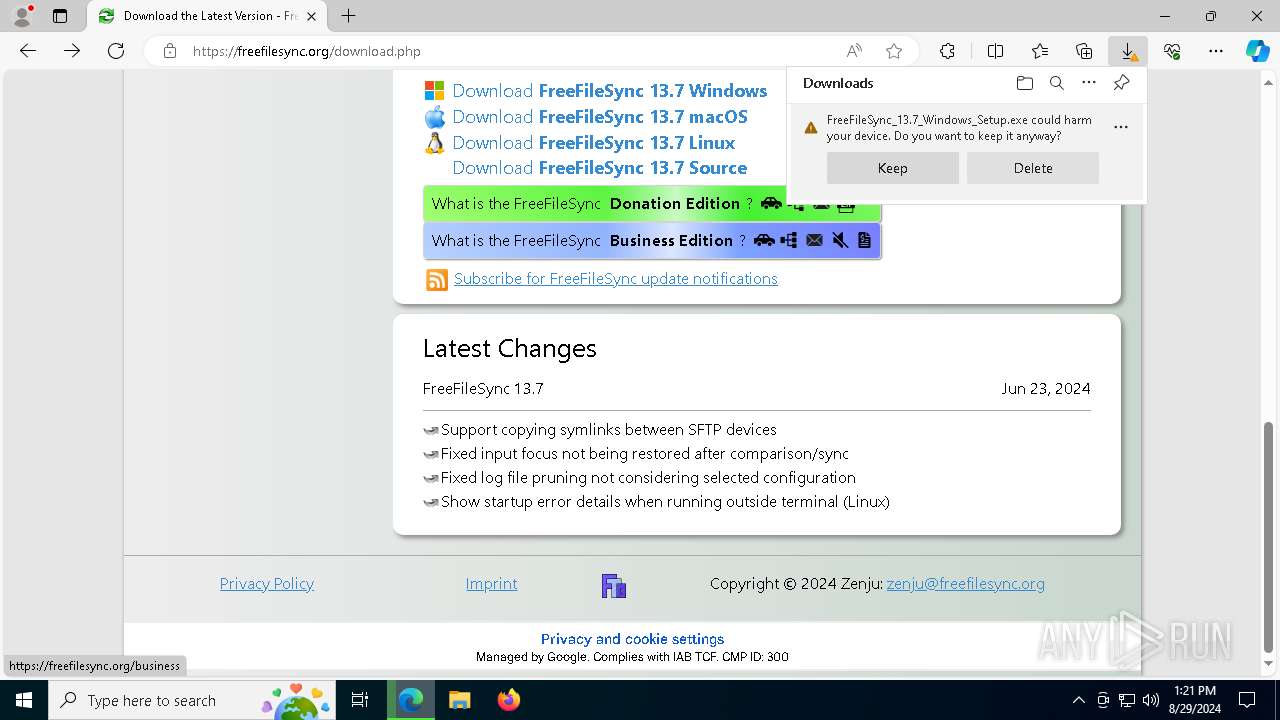
Task: Open more actions for FreeFileSync setup download
Action: click(x=1121, y=127)
